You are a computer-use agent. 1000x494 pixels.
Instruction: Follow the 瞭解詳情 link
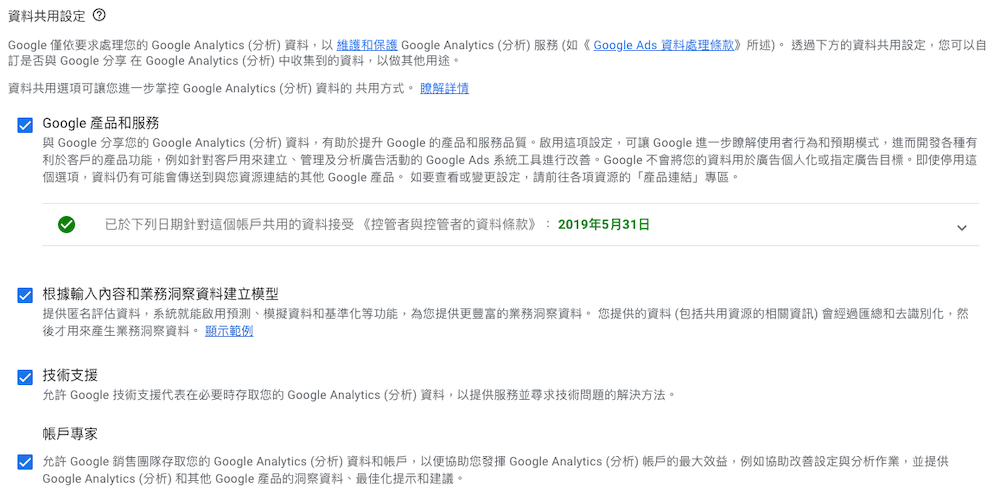(445, 89)
